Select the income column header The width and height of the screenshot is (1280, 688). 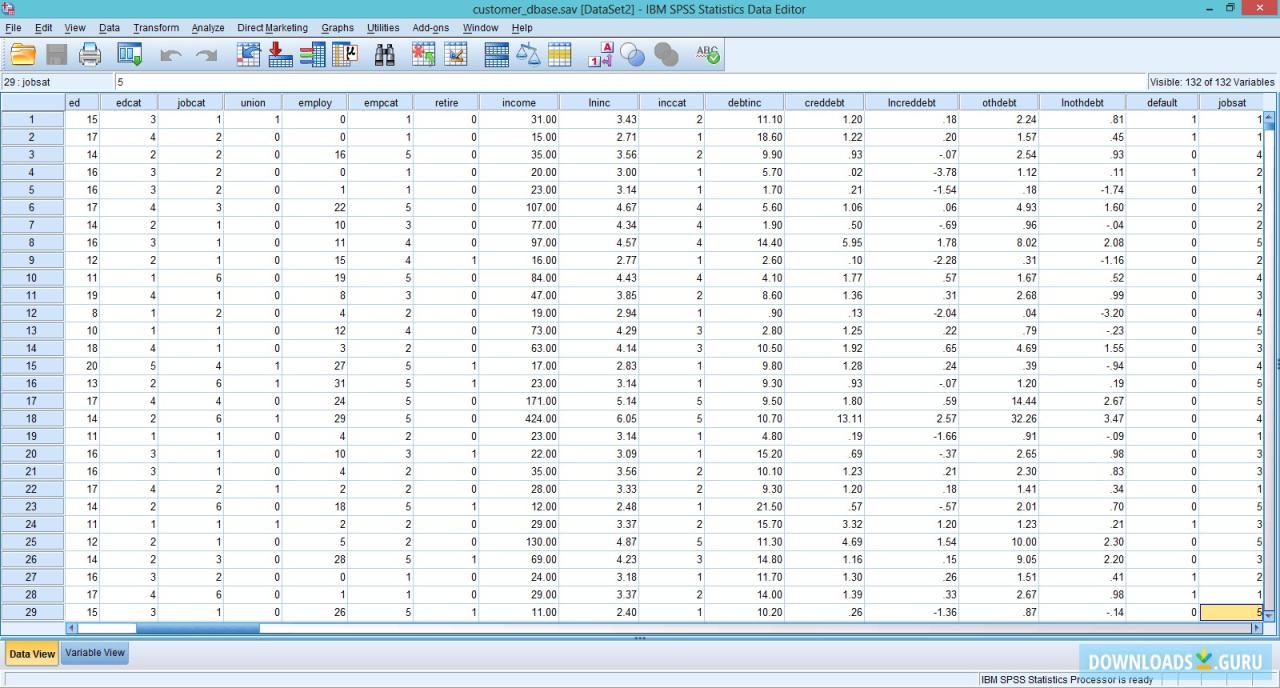point(519,102)
